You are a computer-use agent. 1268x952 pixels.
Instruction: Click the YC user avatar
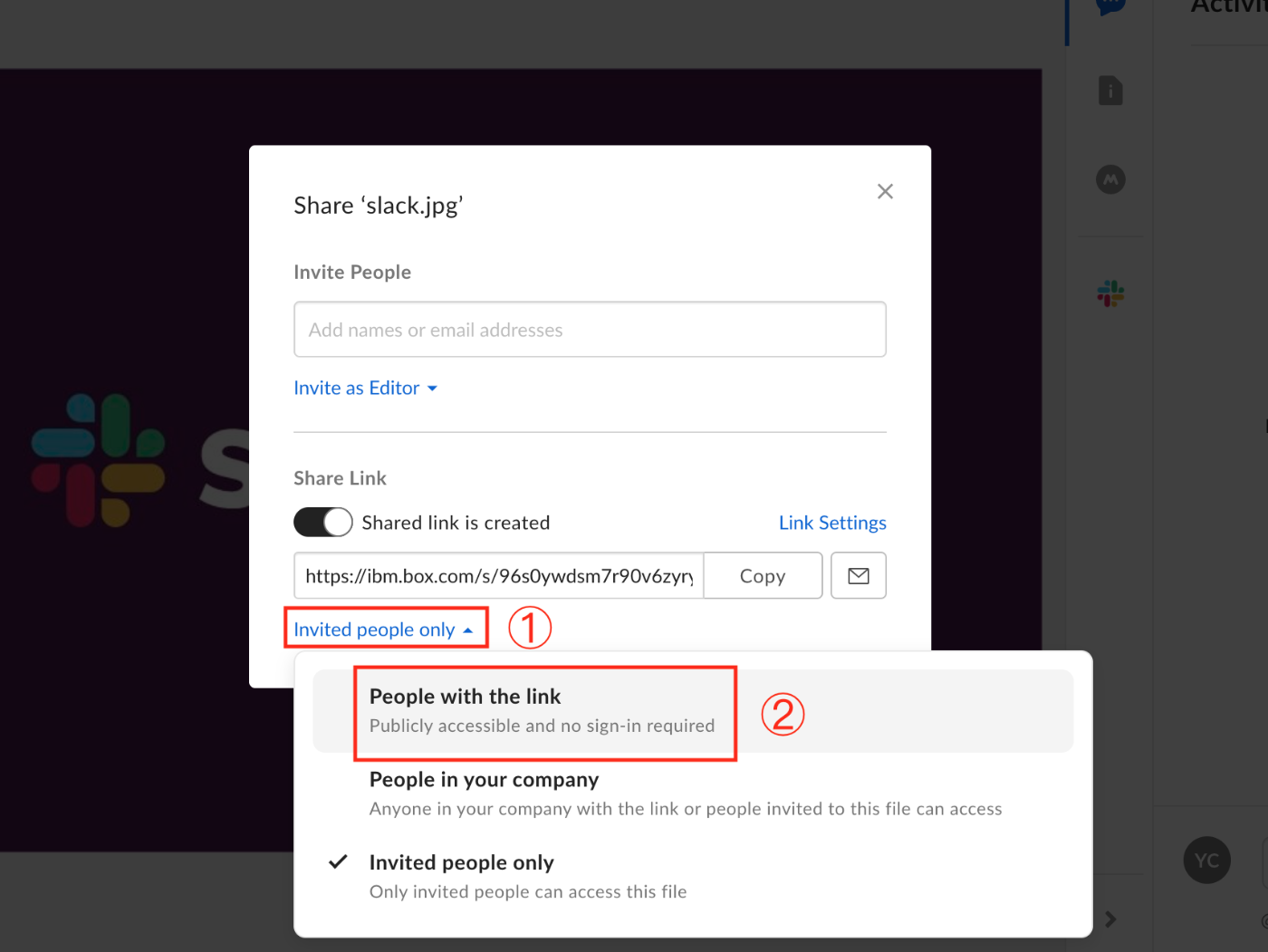[1206, 861]
